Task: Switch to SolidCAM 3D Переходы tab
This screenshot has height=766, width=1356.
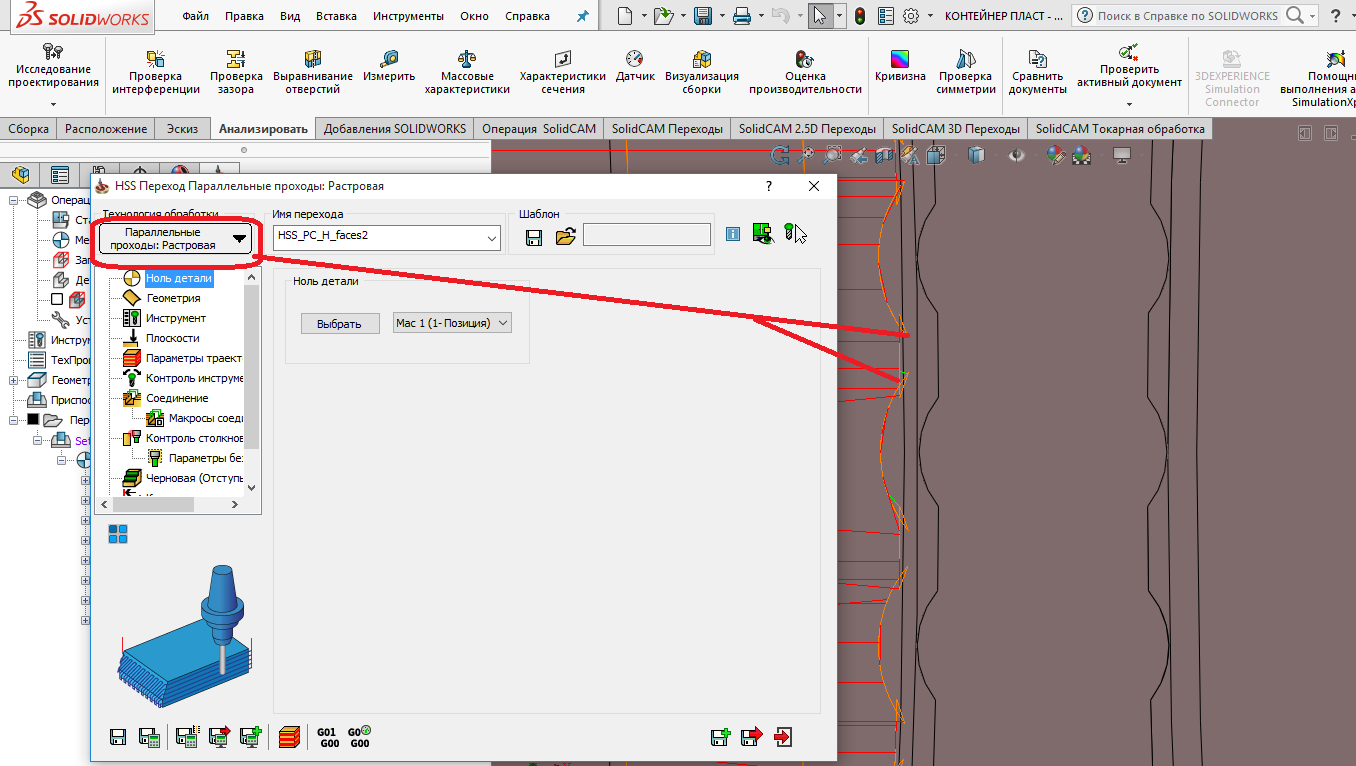Action: (956, 129)
